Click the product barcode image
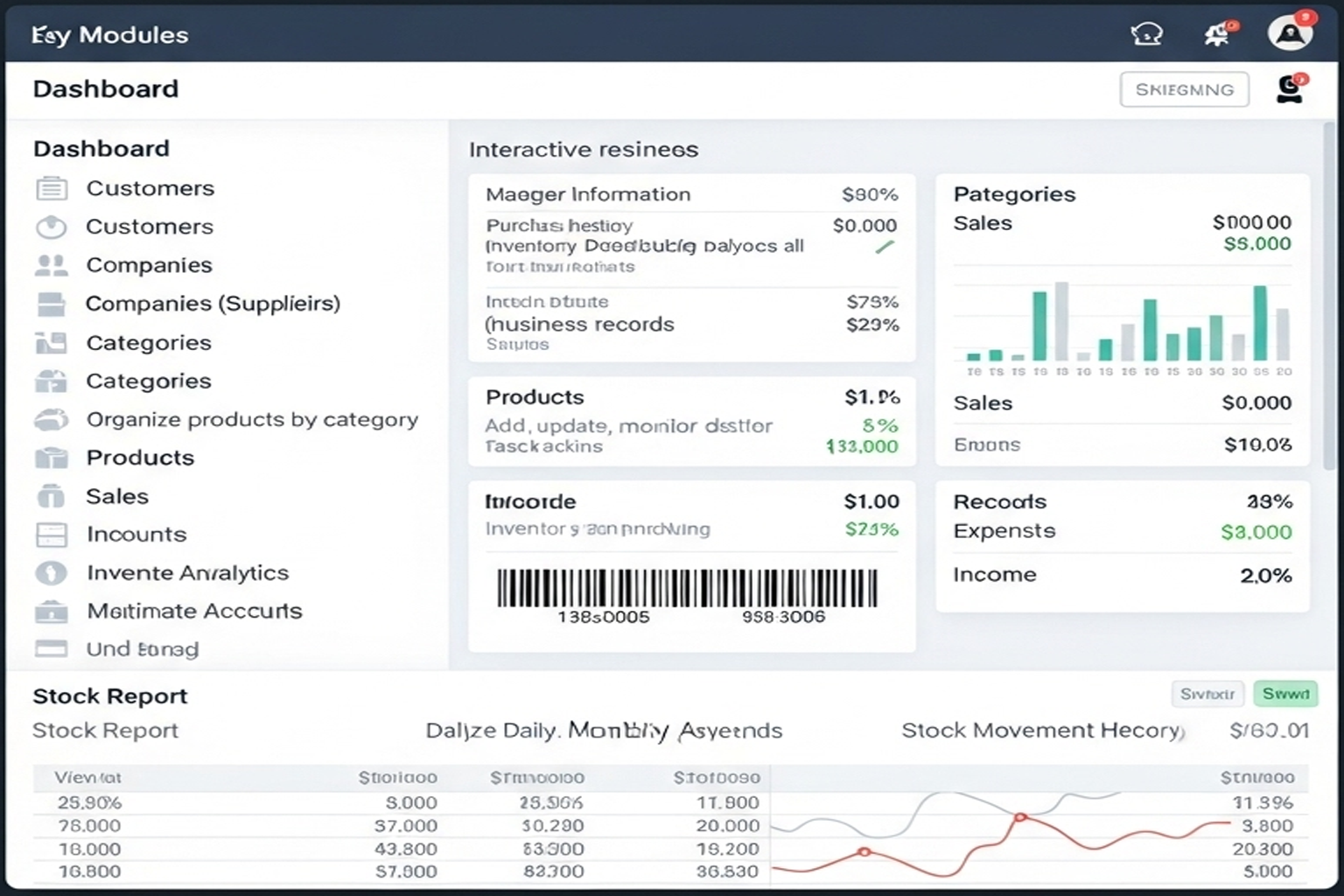This screenshot has width=1344, height=896. click(690, 588)
